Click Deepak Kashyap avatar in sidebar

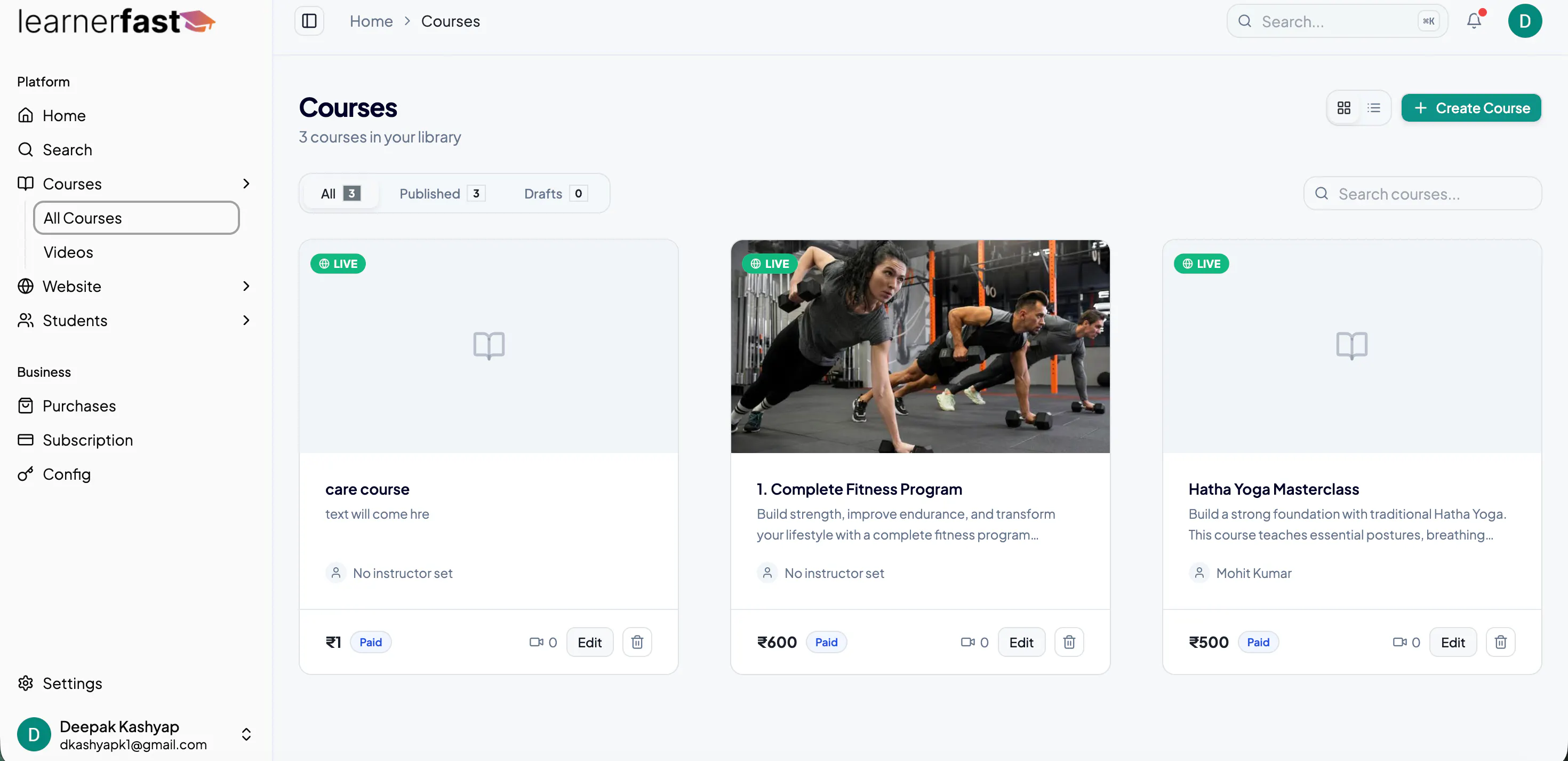34,734
